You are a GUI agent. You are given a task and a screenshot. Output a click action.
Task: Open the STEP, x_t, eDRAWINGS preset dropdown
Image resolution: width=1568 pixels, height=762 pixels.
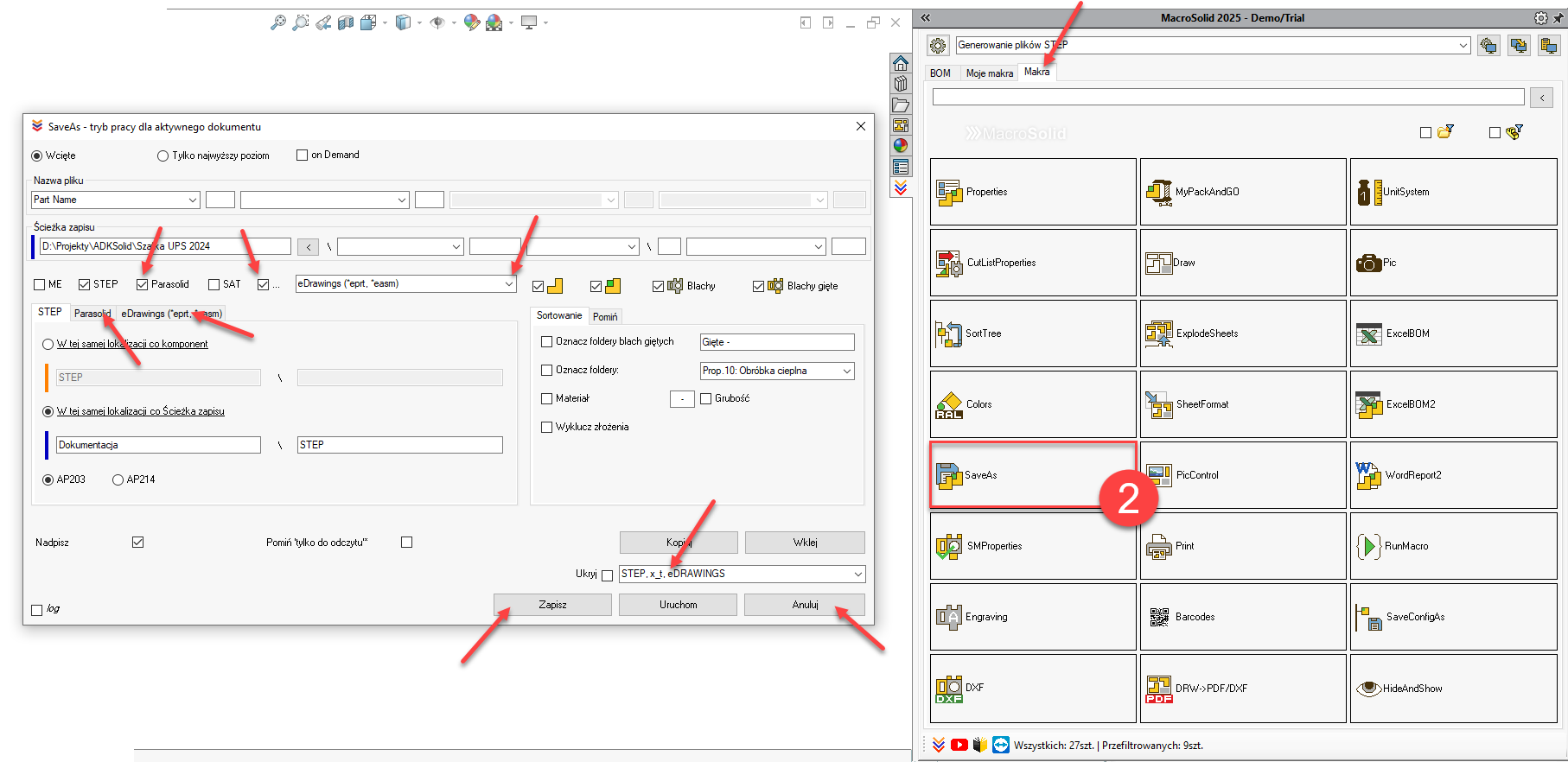[857, 574]
